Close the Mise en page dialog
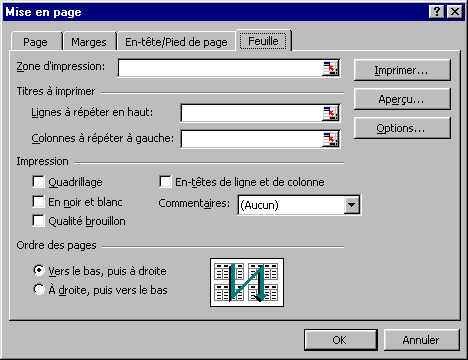The image size is (468, 360). (x=455, y=12)
